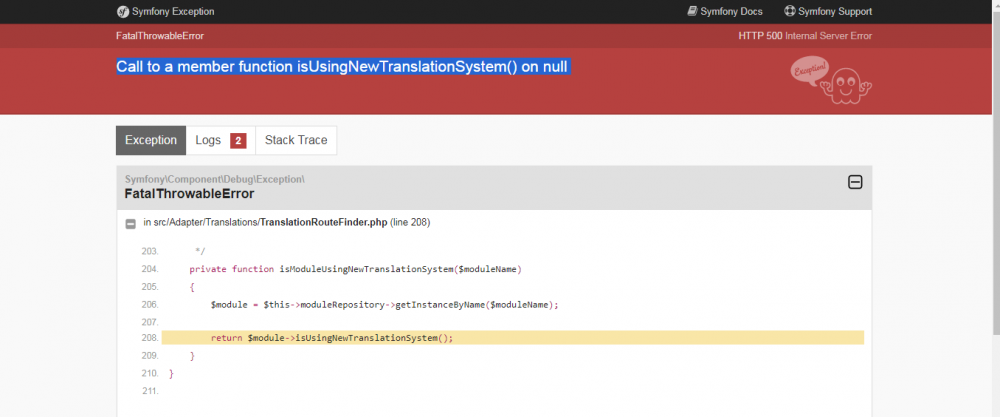Click the red Logs count badge 2
Image resolution: width=1000 pixels, height=417 pixels.
238,141
